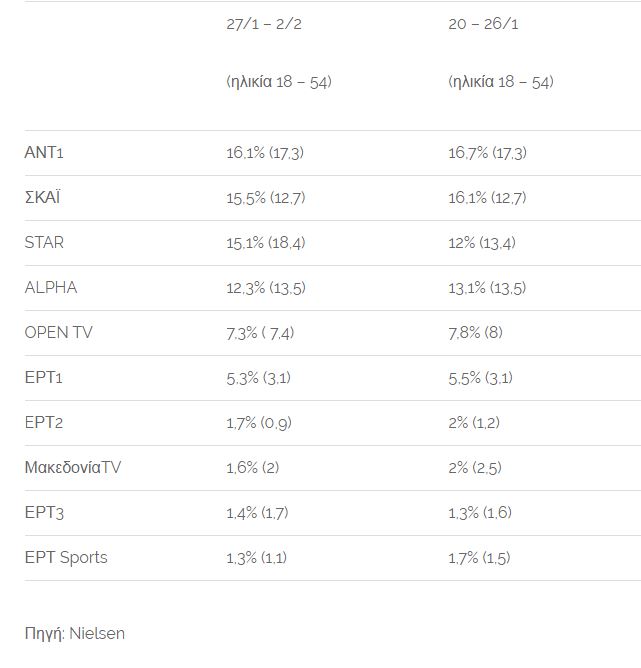Select the ΣΚΑΪ channel name
Viewport: 641px width, 668px height.
click(42, 198)
